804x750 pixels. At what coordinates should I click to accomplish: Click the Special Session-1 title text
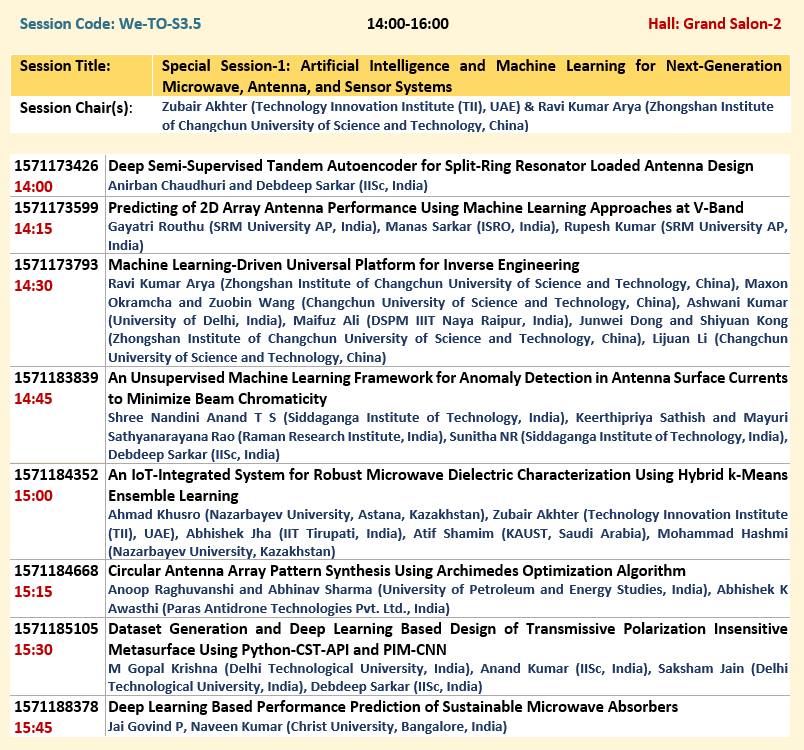(471, 74)
